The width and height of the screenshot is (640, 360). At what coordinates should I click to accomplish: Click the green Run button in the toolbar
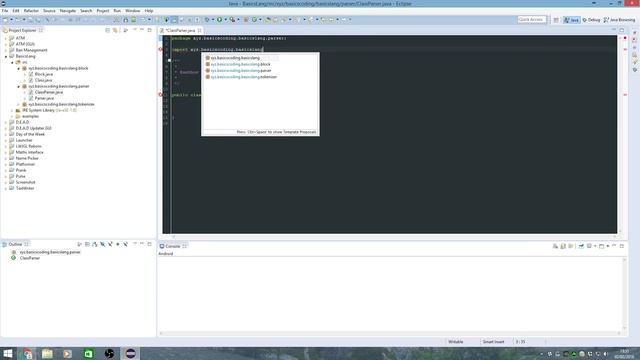(x=219, y=20)
